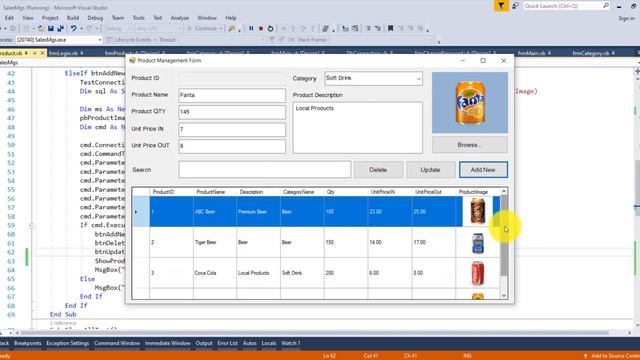Click the Save All icon
This screenshot has width=640, height=360.
pyautogui.click(x=60, y=29)
